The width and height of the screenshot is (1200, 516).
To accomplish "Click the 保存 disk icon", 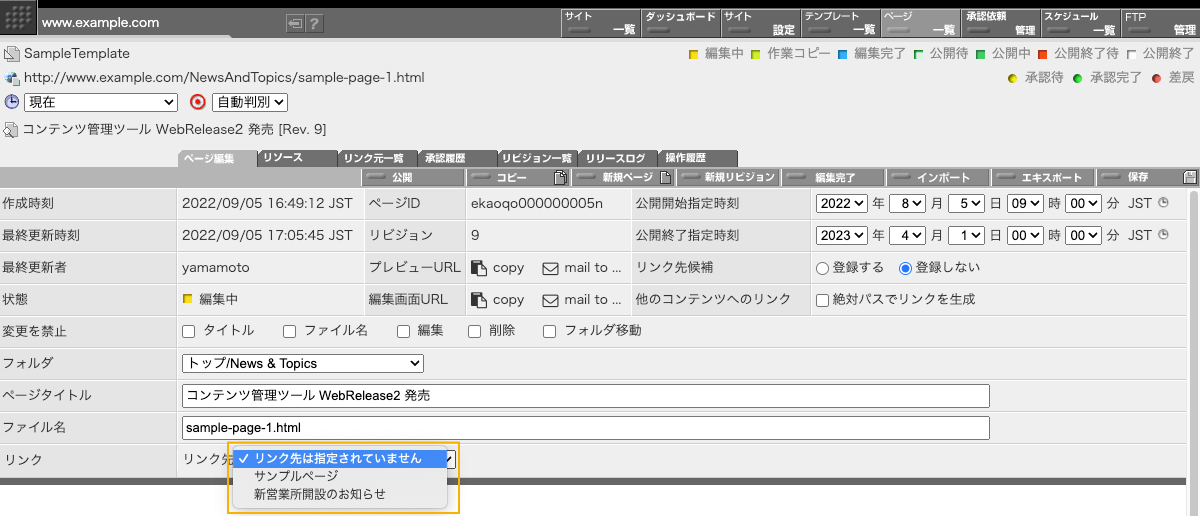I will point(1190,177).
